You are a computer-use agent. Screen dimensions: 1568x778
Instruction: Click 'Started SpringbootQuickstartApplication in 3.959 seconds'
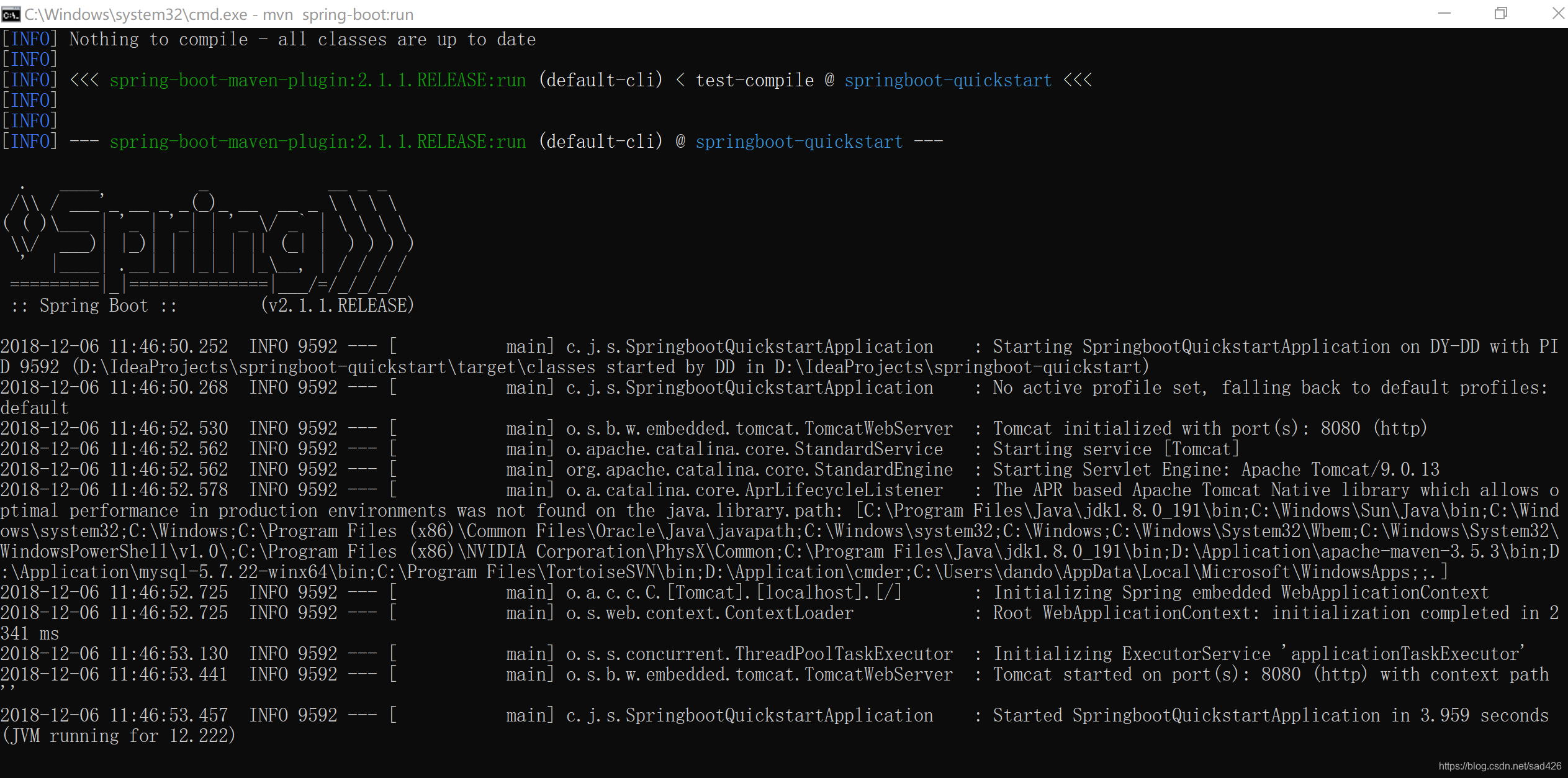[x=1271, y=715]
